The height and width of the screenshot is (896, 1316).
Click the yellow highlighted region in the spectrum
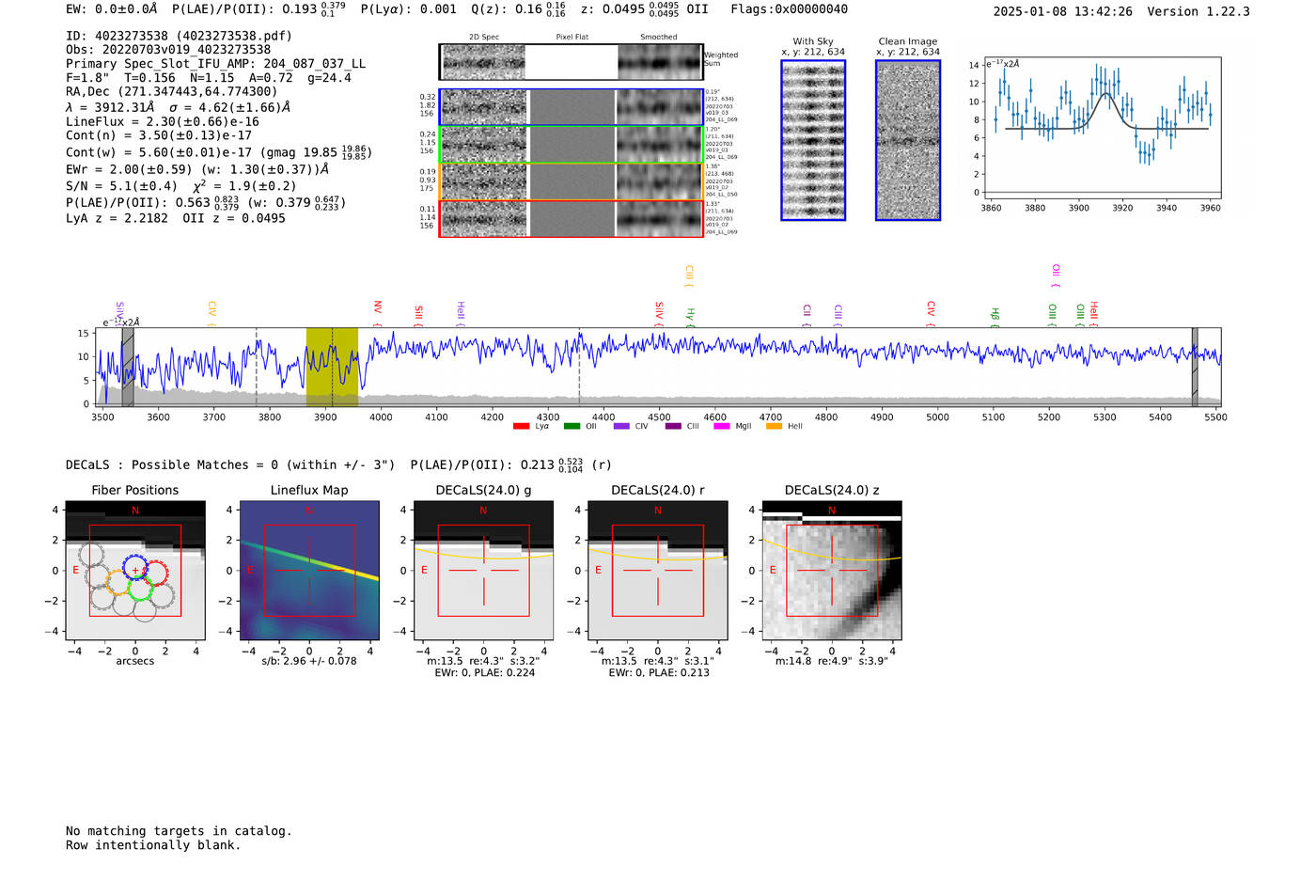(332, 368)
